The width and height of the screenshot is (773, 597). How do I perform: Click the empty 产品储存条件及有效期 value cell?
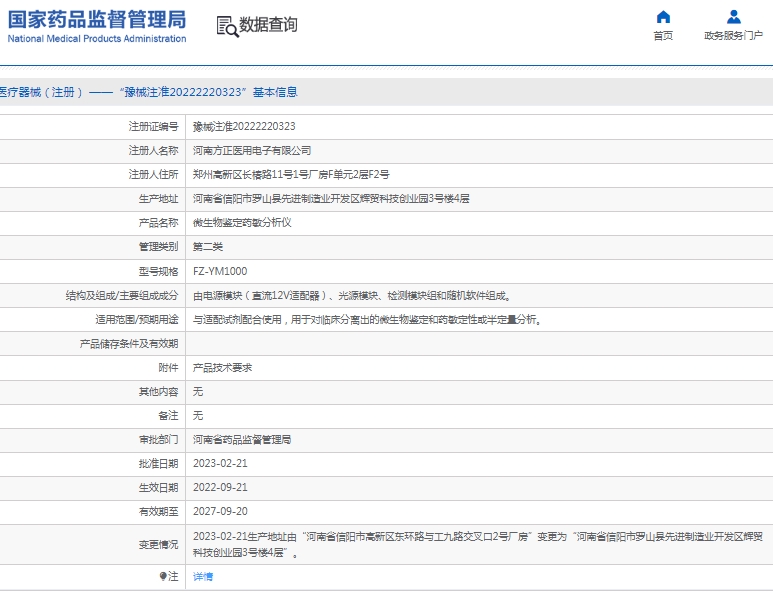[479, 344]
